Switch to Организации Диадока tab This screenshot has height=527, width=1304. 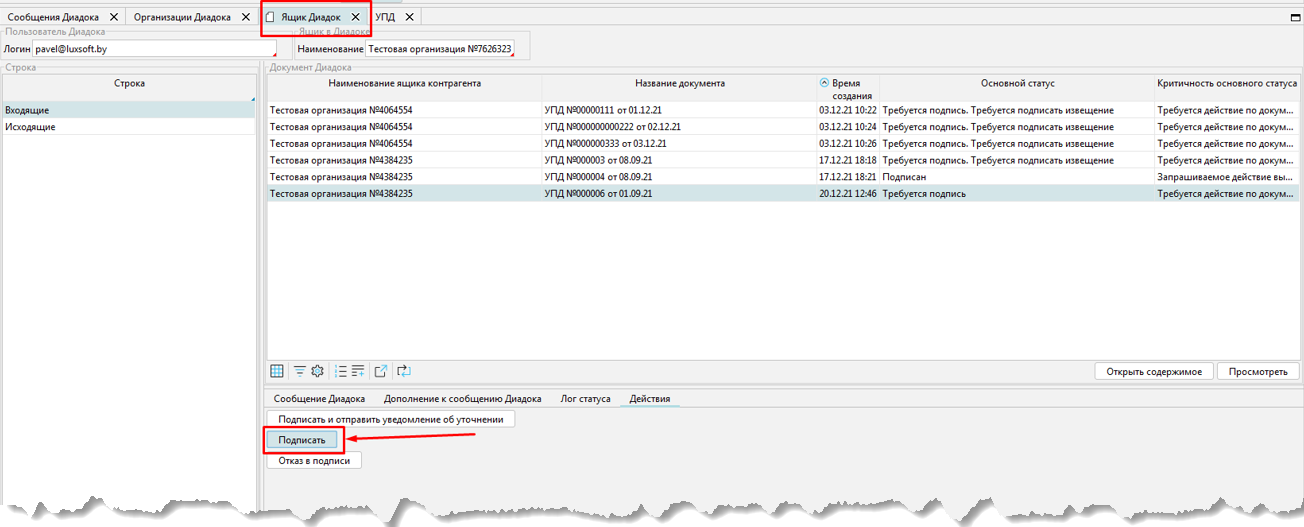click(x=182, y=17)
